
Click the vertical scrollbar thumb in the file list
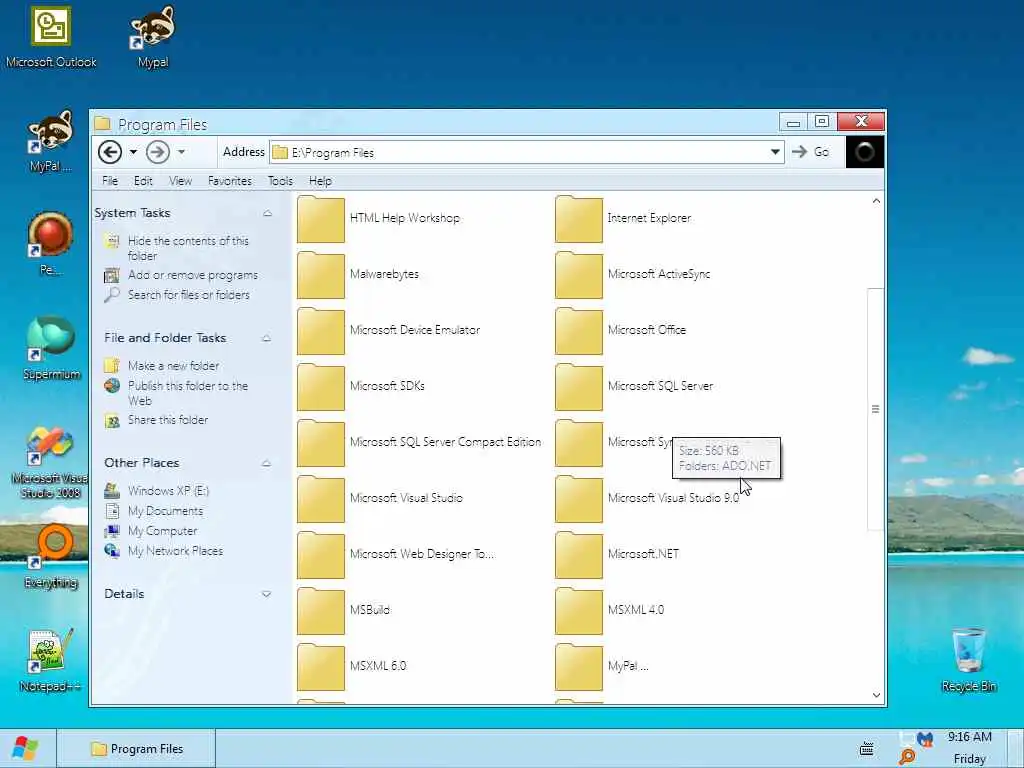tap(876, 409)
